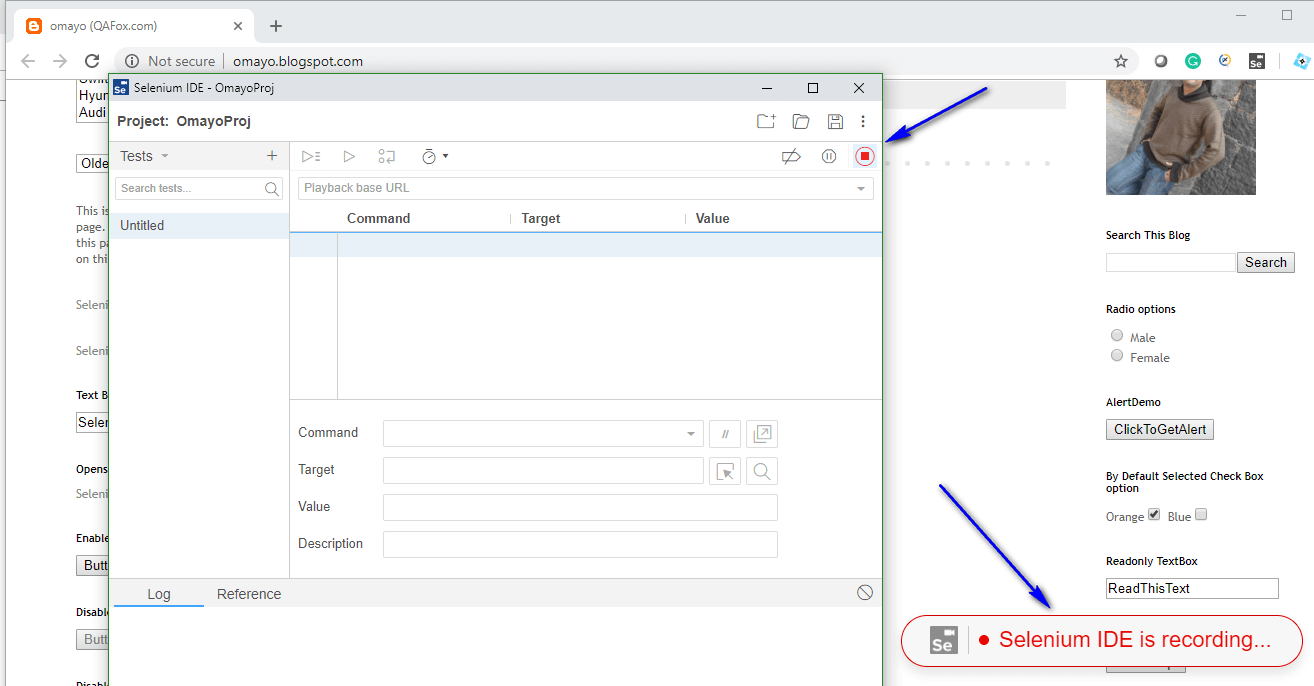Expand the Playback base URL dropdown
Screen dimensions: 1314x686
[861, 188]
